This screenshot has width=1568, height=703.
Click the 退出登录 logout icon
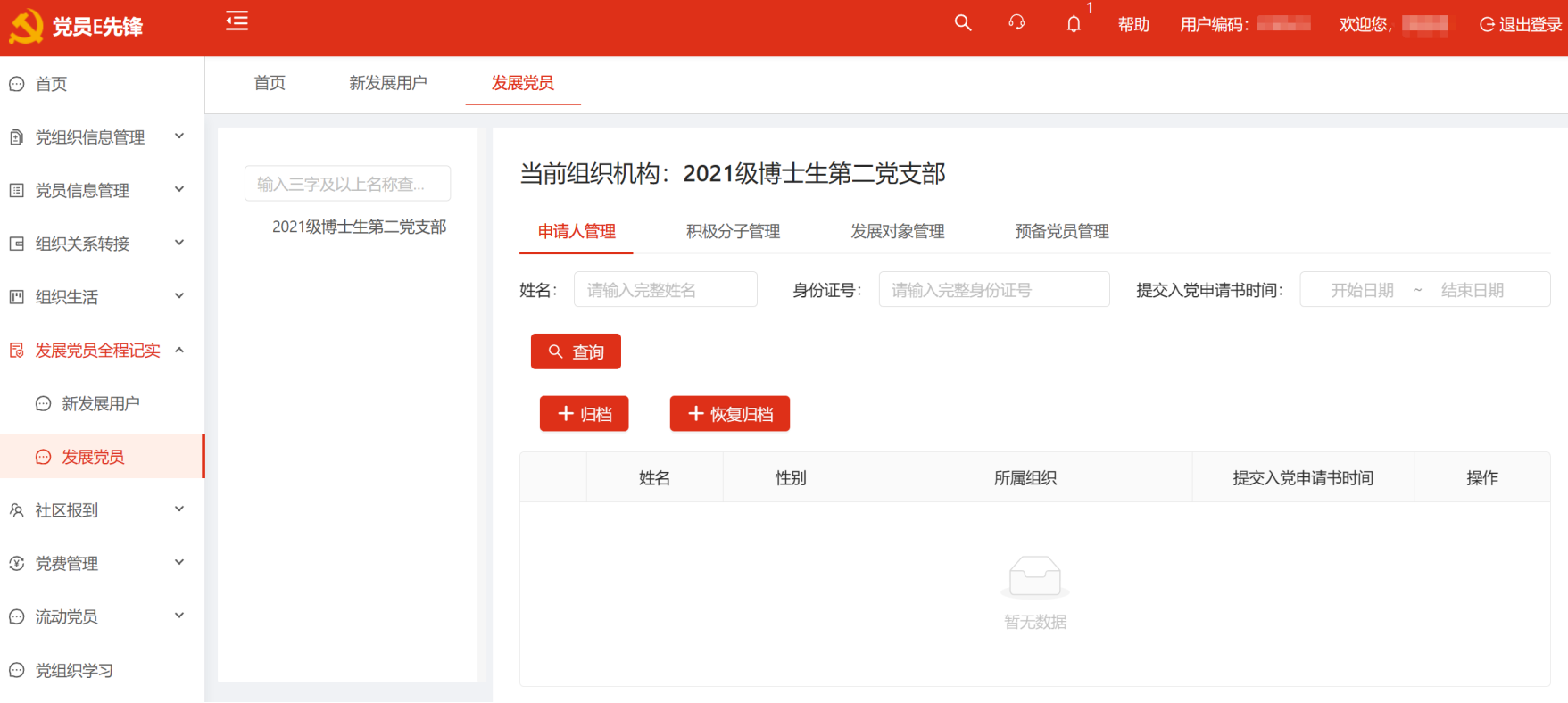(x=1487, y=25)
